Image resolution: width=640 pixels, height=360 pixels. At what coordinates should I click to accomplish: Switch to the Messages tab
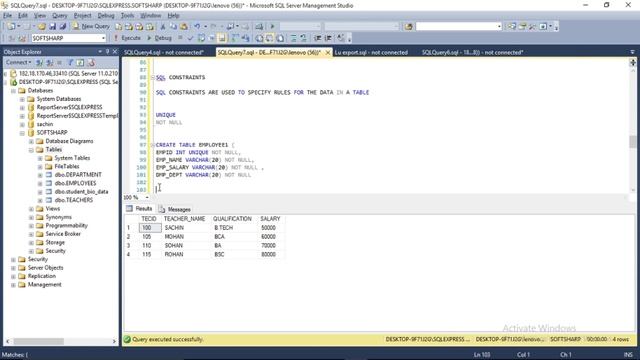[175, 209]
